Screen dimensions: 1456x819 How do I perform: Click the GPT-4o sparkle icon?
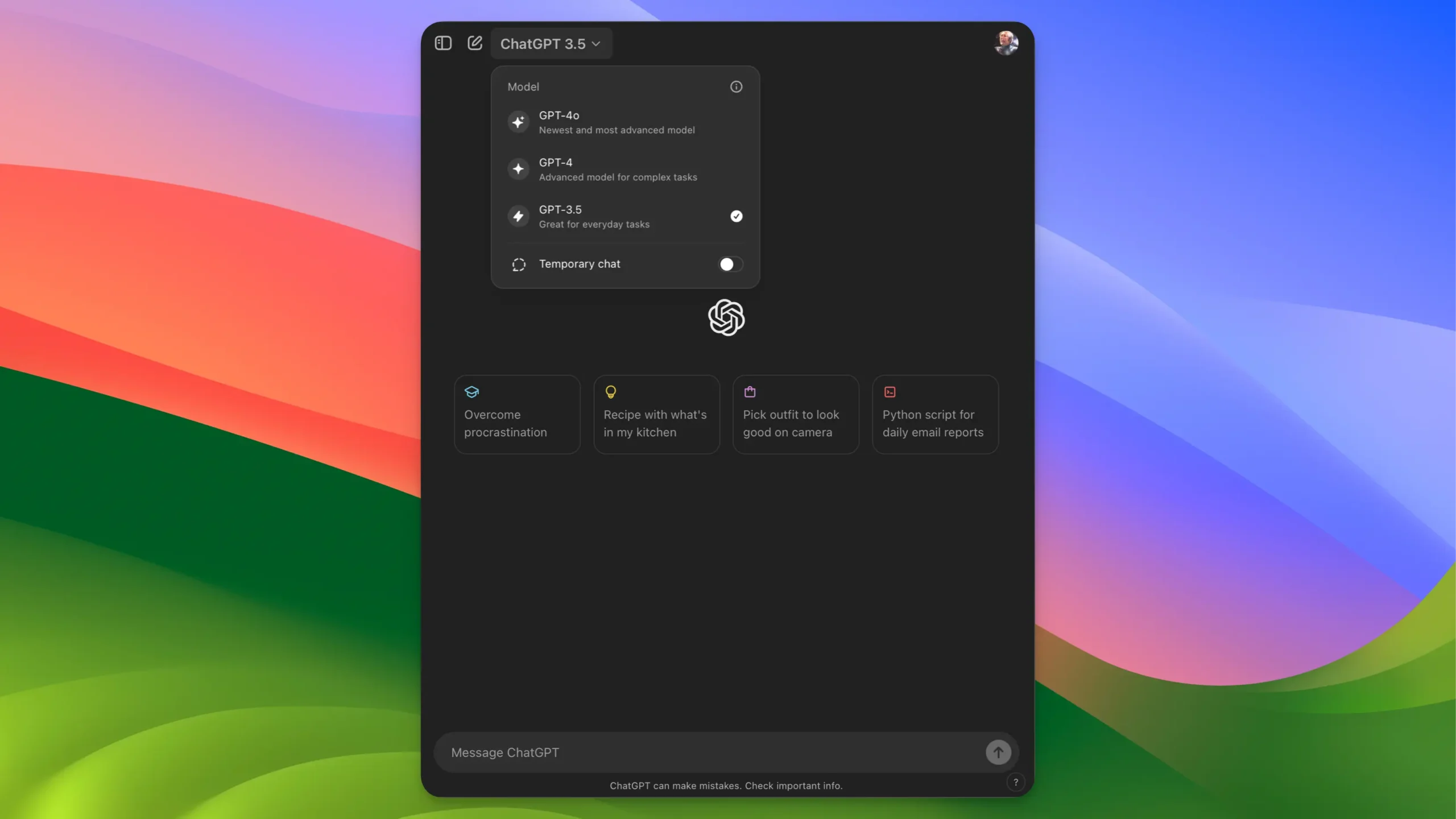(518, 122)
